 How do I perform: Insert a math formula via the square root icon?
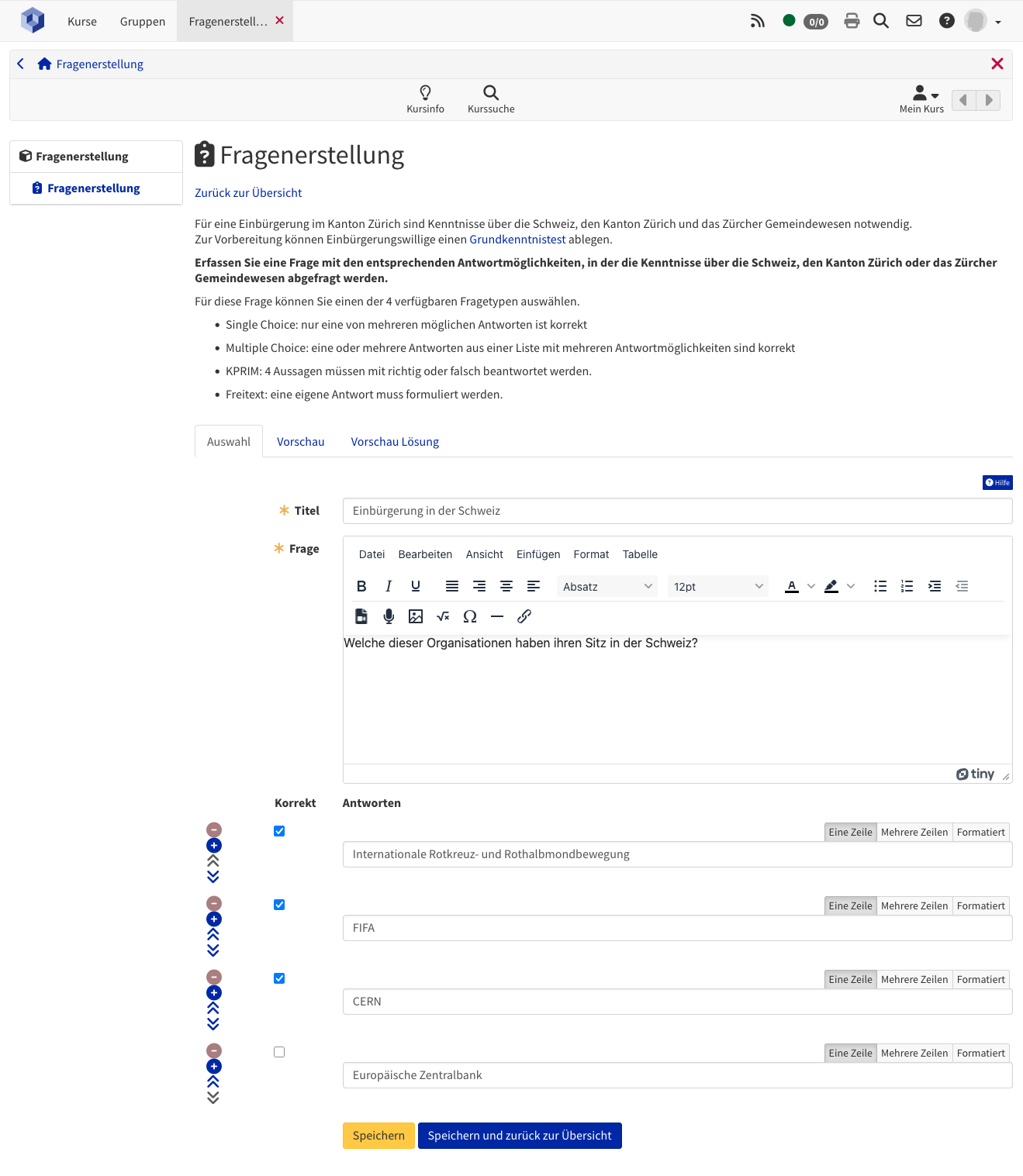tap(443, 616)
